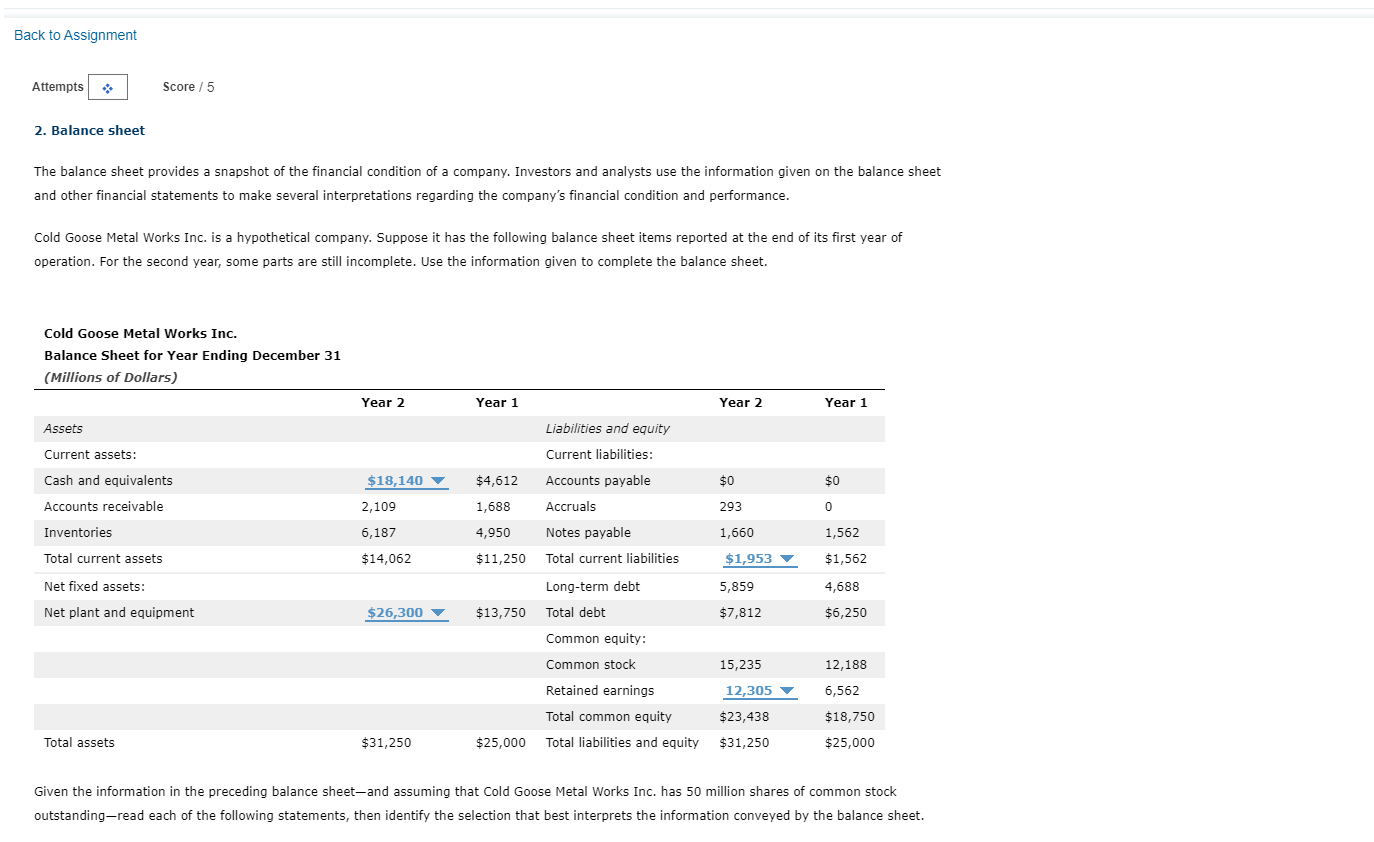Click the 2. Balance sheet heading
The width and height of the screenshot is (1374, 842).
click(x=89, y=130)
